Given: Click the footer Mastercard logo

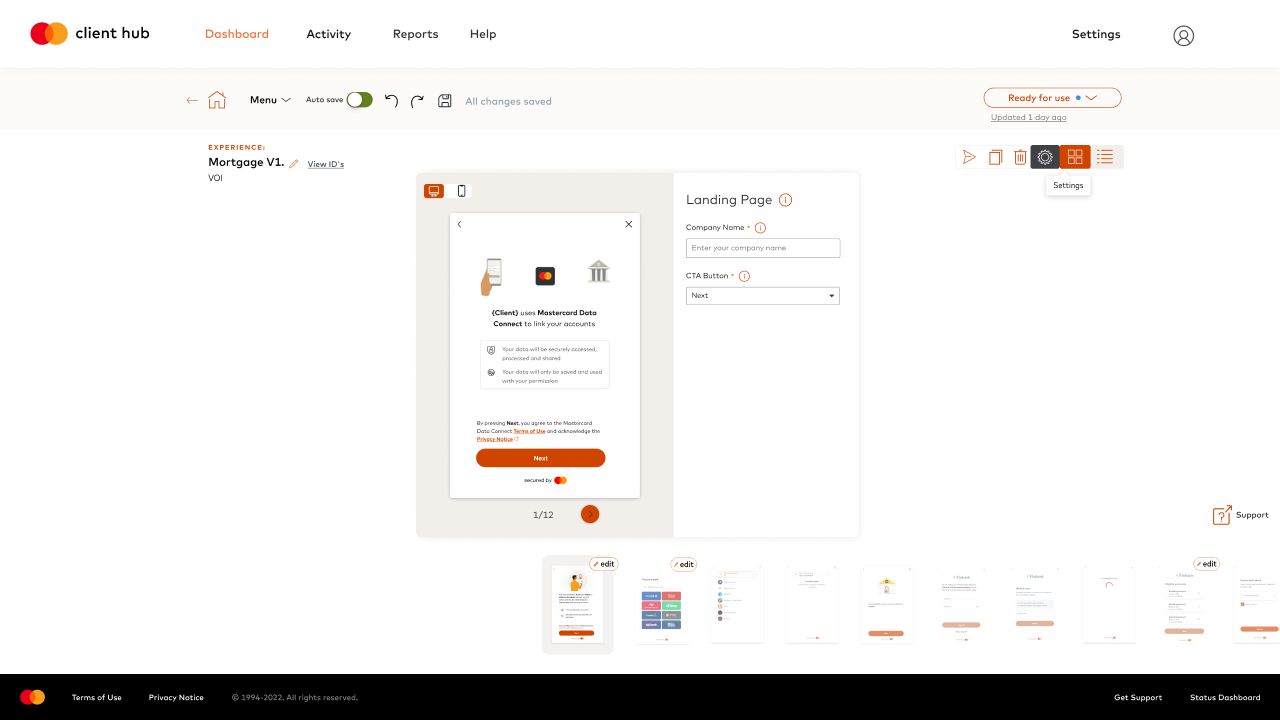Looking at the screenshot, I should coord(32,697).
